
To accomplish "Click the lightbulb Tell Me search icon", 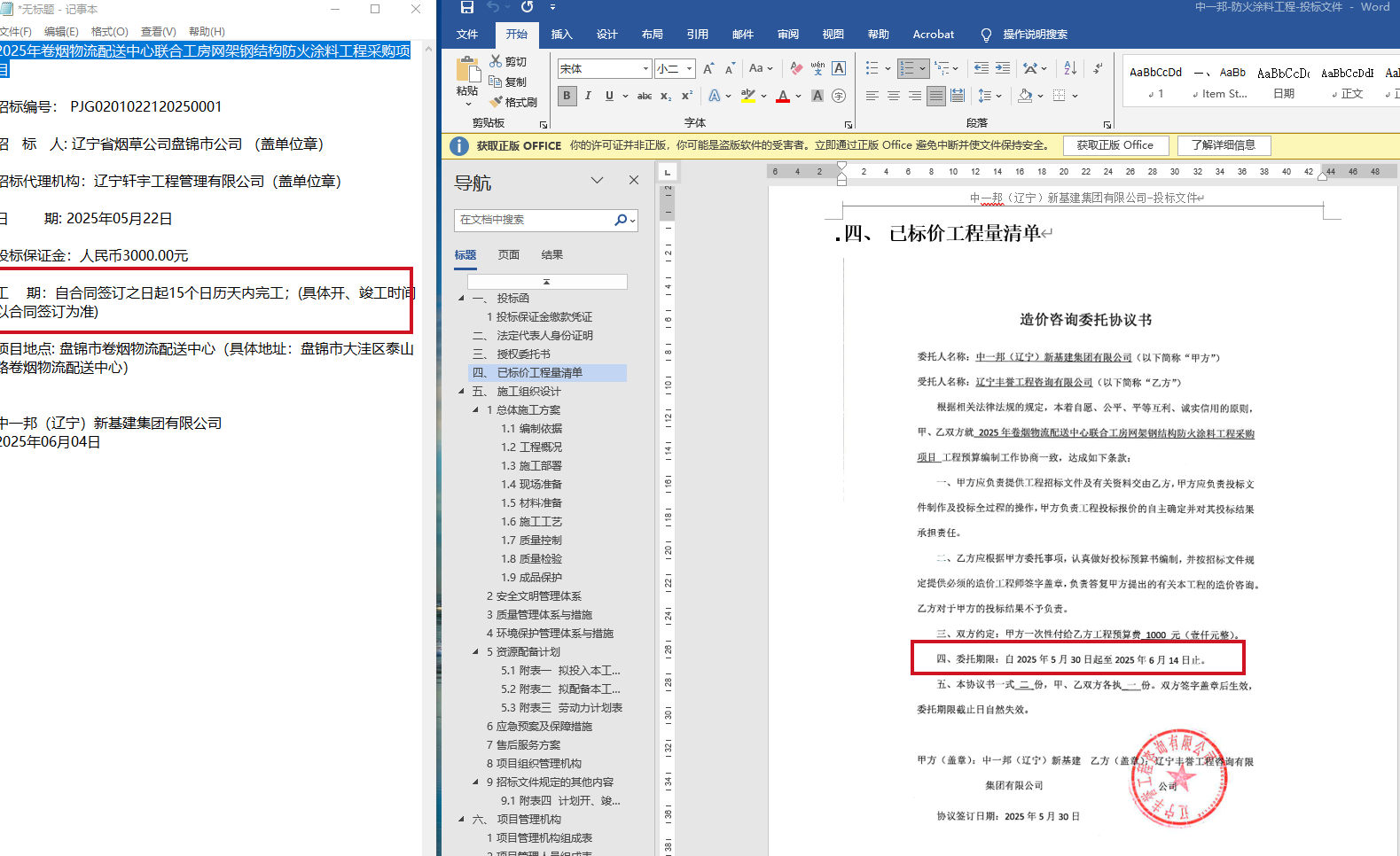I will coord(986,35).
